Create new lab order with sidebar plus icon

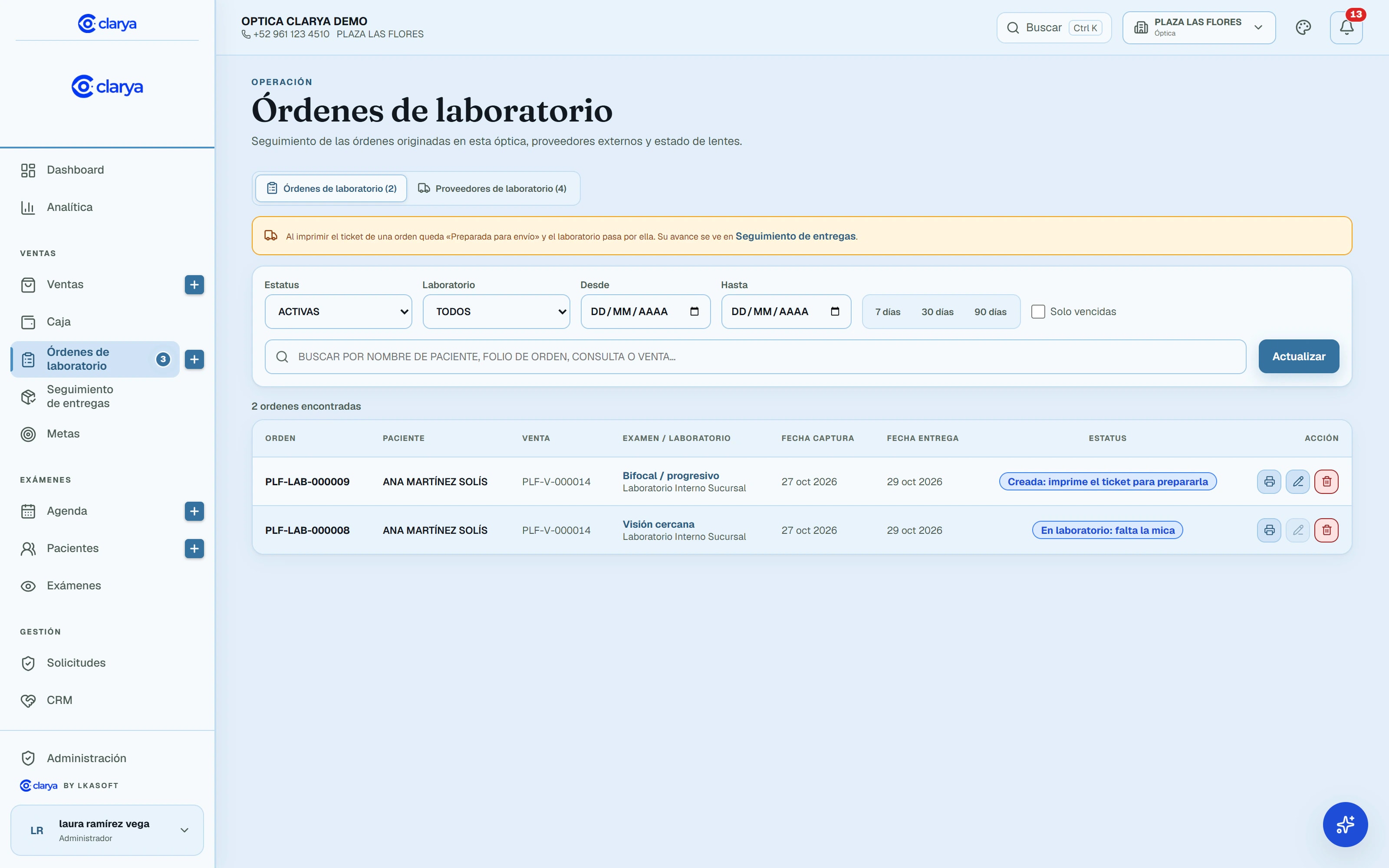click(194, 359)
